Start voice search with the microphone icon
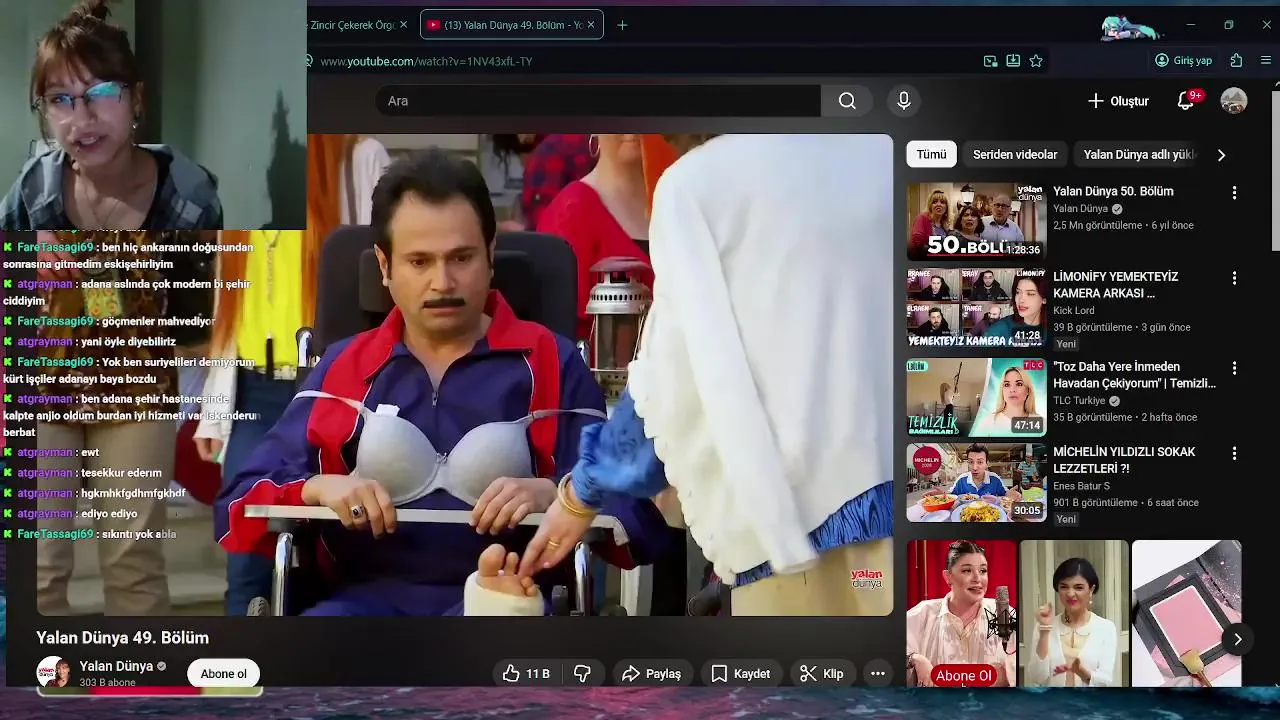The height and width of the screenshot is (720, 1280). [904, 101]
